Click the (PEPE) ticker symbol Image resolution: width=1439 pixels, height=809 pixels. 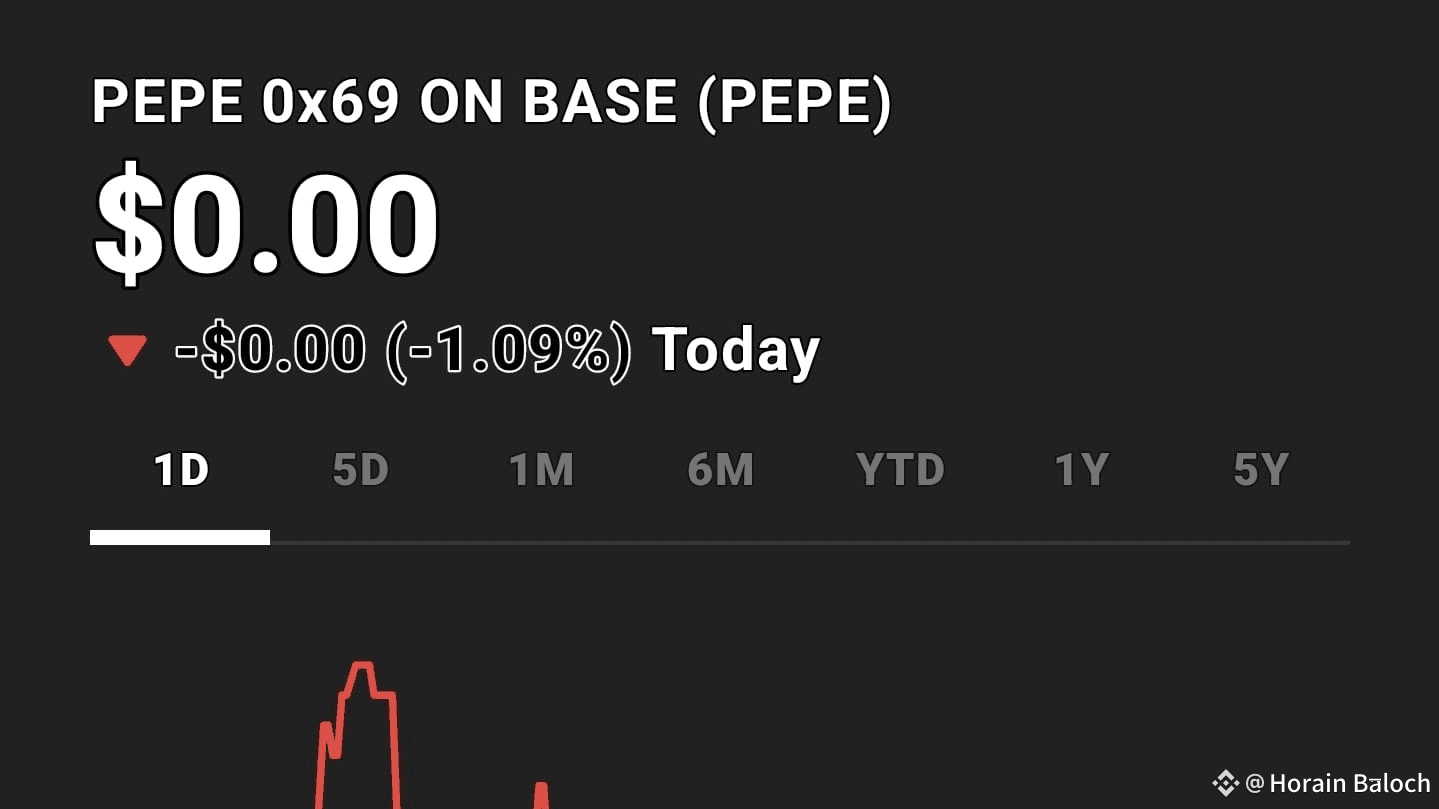pyautogui.click(x=793, y=102)
